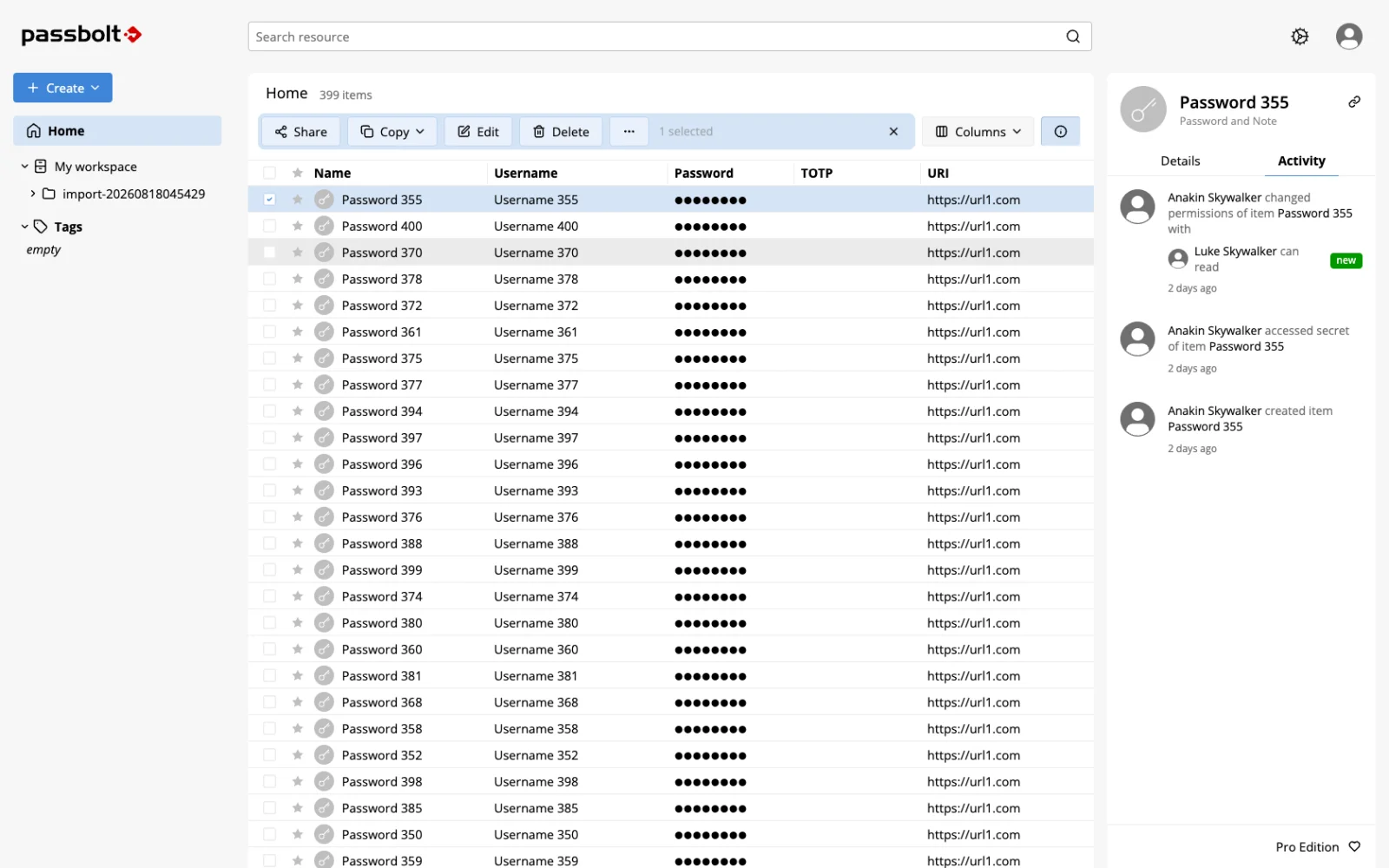Click the Delete button
This screenshot has width=1389, height=868.
[561, 132]
